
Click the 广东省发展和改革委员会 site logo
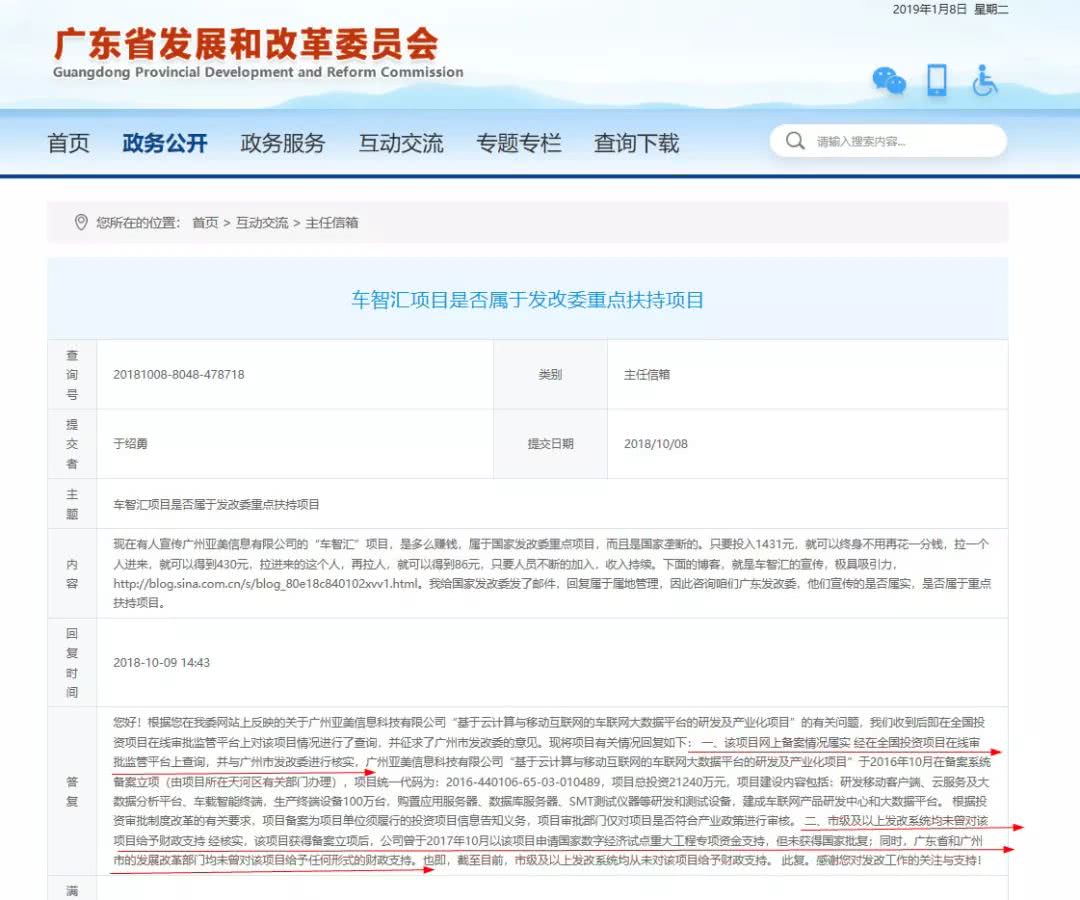[x=246, y=45]
